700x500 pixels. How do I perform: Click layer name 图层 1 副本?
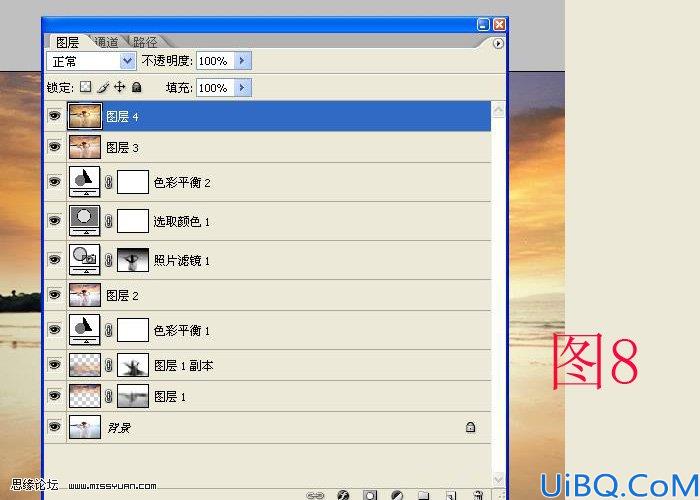point(183,366)
